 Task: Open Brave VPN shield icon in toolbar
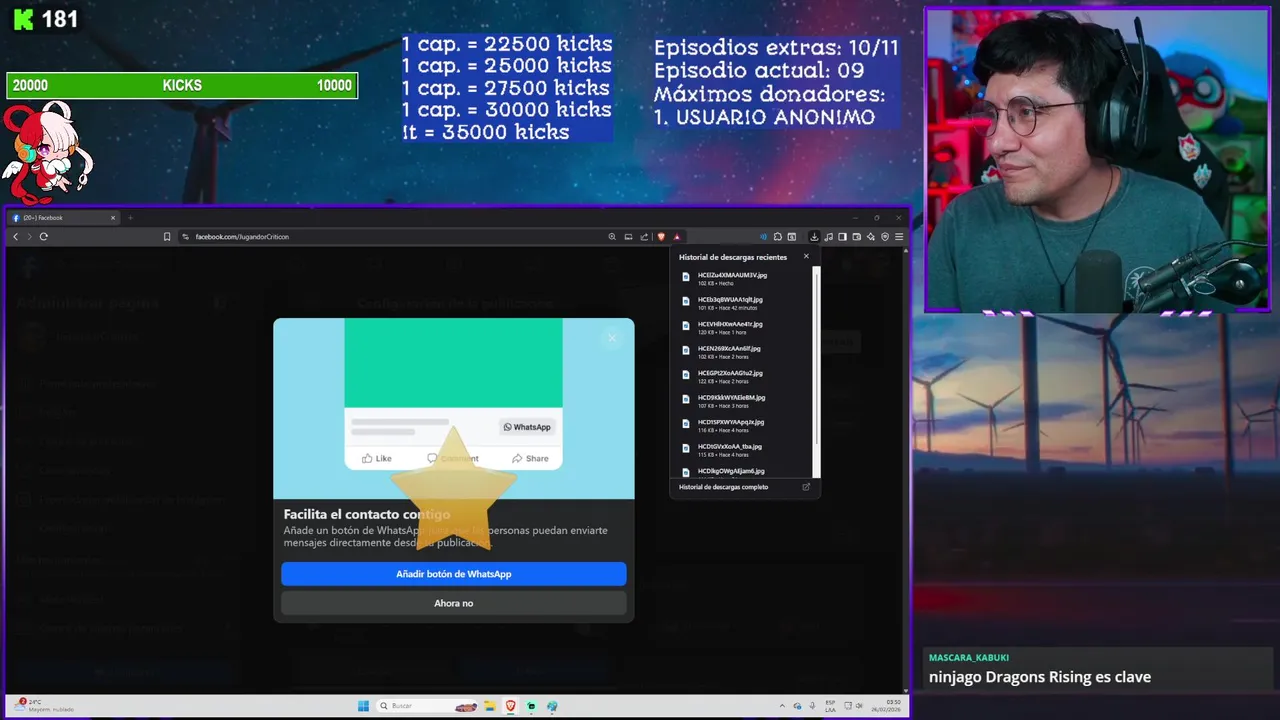click(x=885, y=237)
